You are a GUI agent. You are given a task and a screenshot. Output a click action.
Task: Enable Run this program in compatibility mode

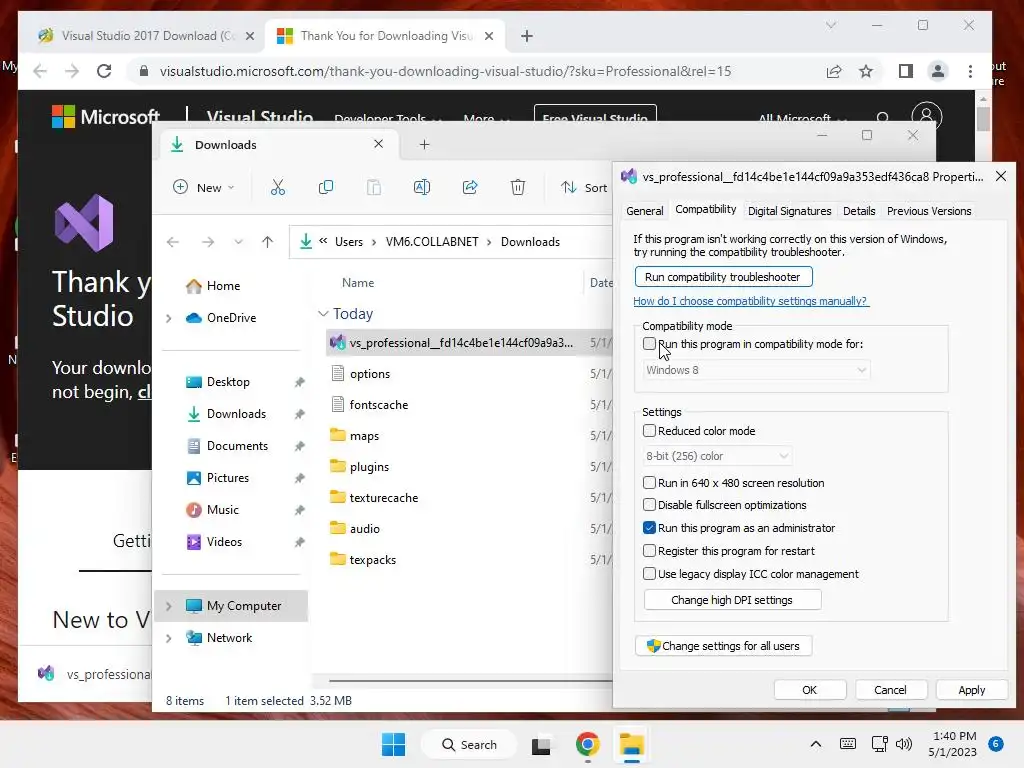649,344
